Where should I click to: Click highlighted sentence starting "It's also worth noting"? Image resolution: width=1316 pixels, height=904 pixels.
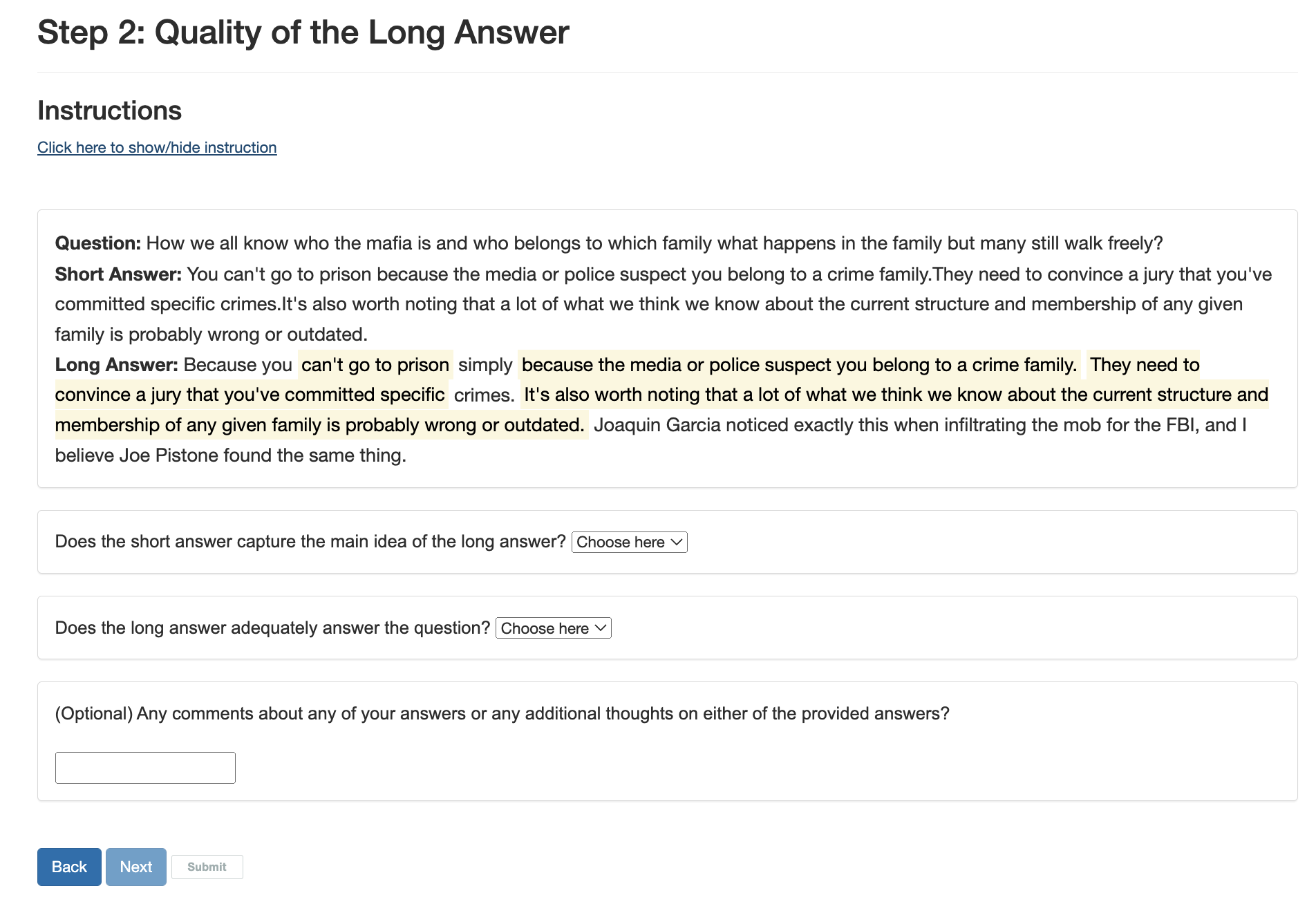pyautogui.click(x=895, y=395)
